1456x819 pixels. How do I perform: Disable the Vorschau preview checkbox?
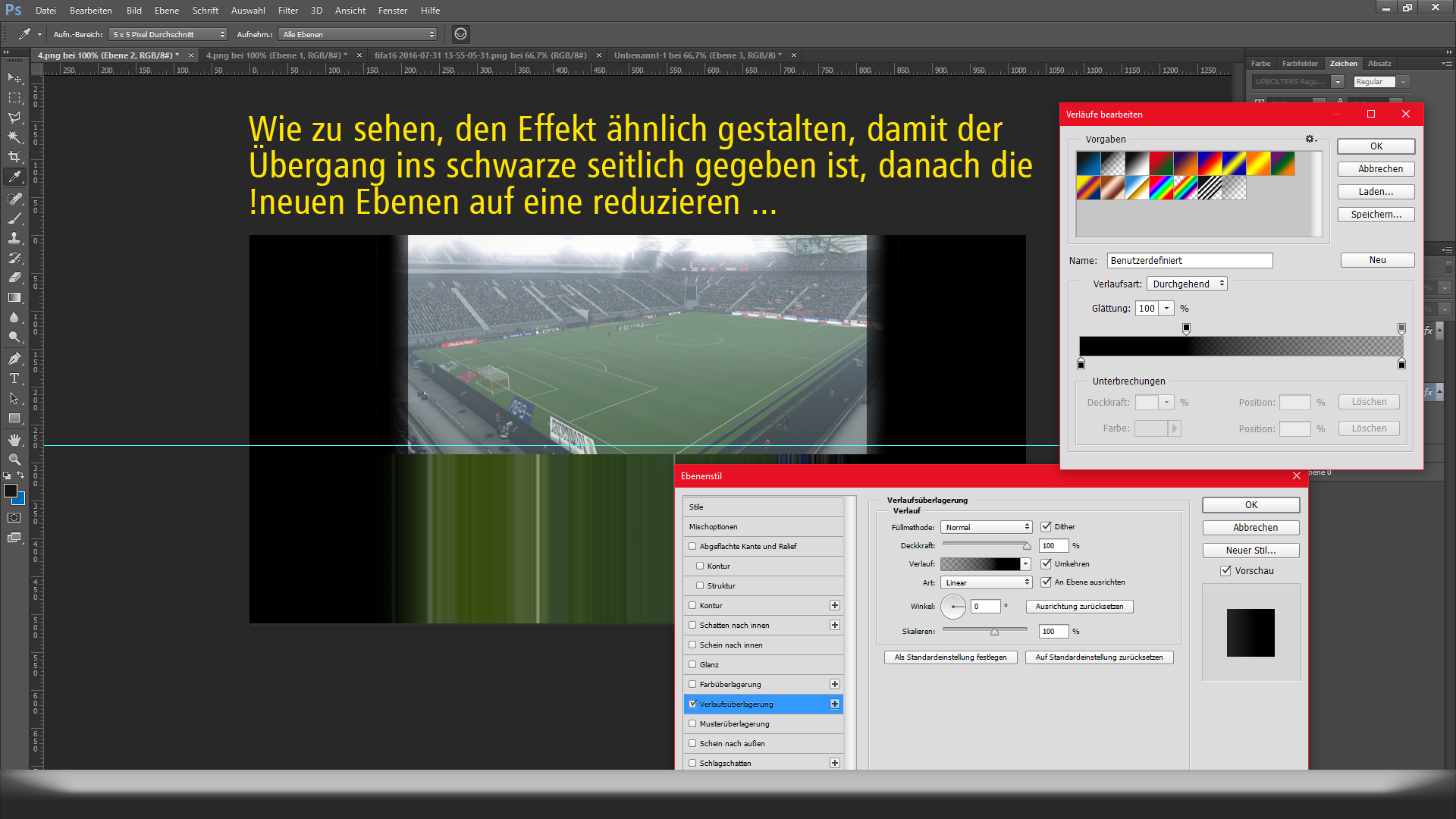point(1225,571)
